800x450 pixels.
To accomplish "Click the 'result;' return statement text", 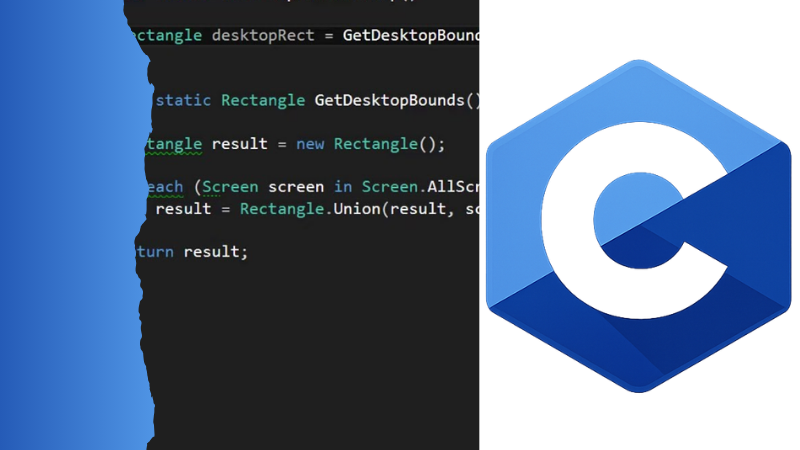I will tap(216, 252).
